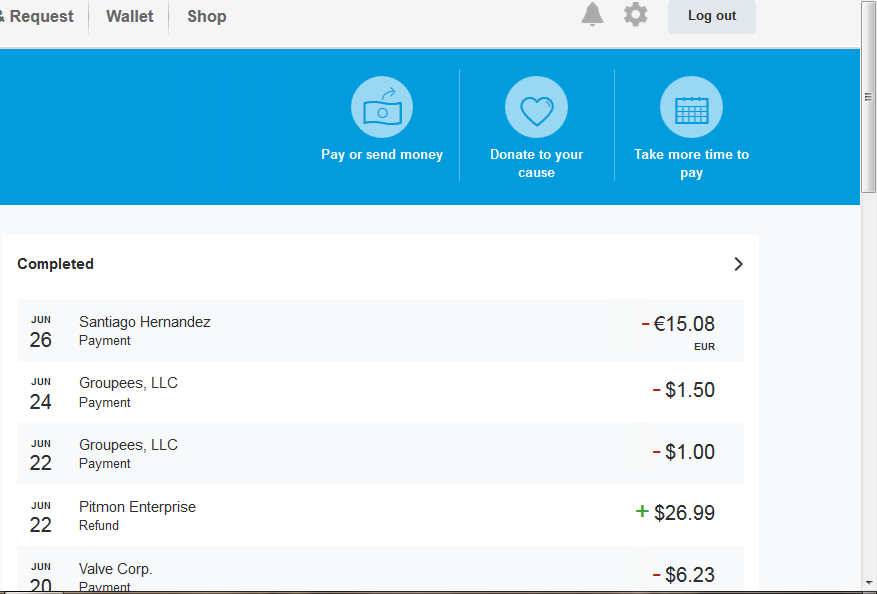
Task: Select the Pay or send money label
Action: (x=382, y=154)
